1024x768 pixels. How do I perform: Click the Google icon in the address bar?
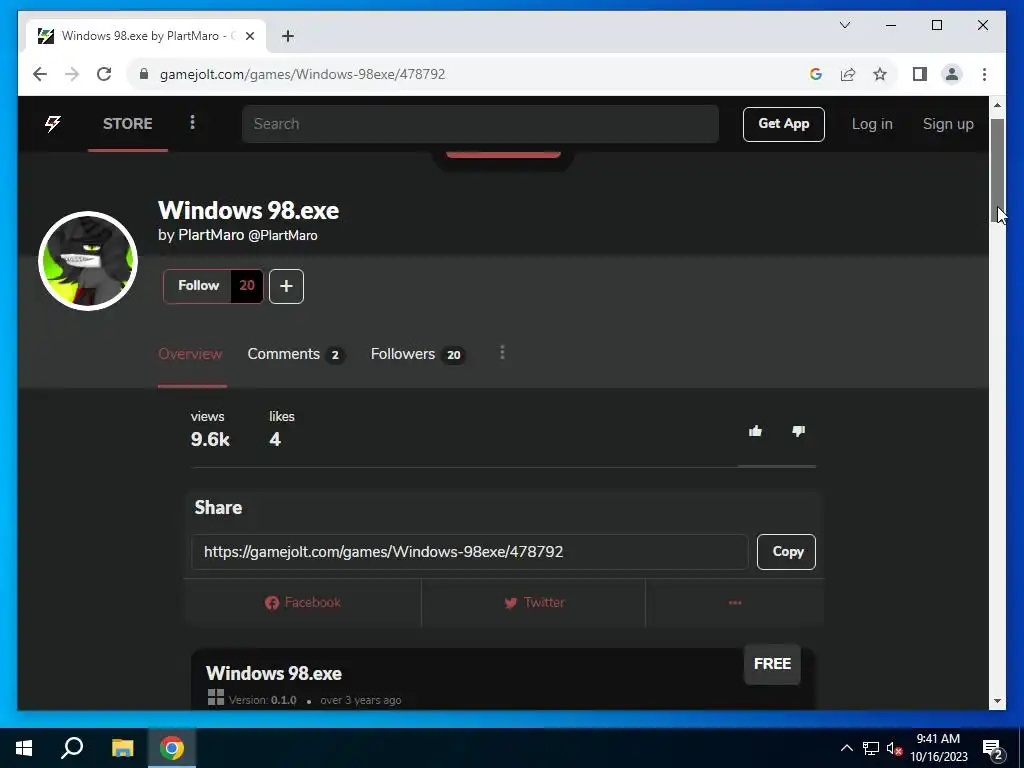click(x=815, y=74)
